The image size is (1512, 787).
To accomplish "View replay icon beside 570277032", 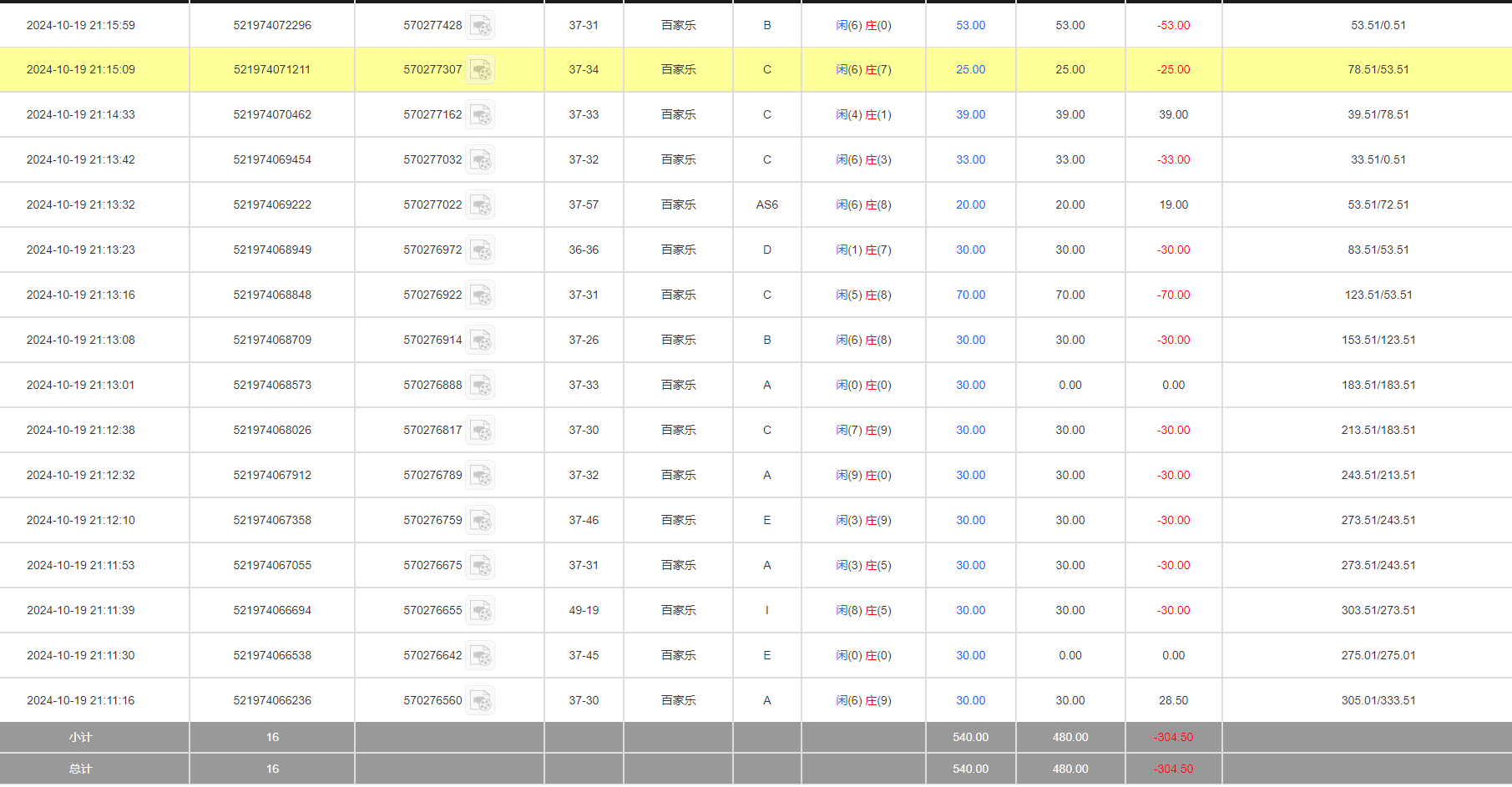I will click(x=480, y=160).
